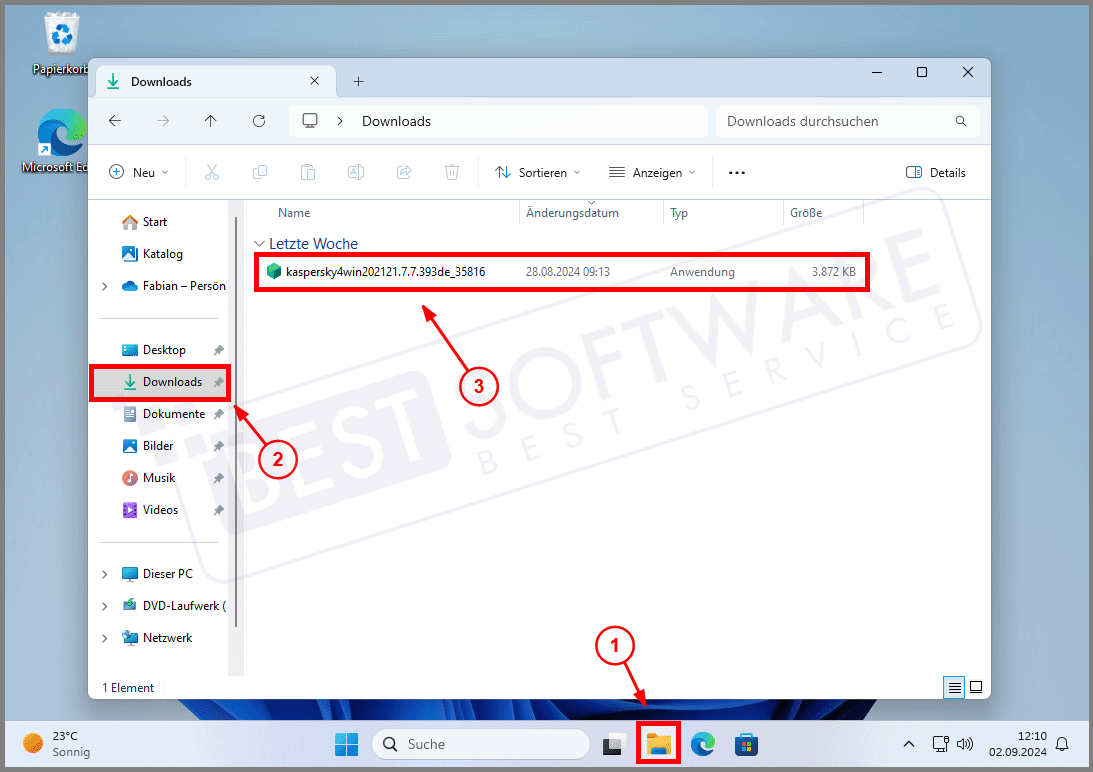
Task: Open the Neu menu button
Action: click(x=138, y=172)
